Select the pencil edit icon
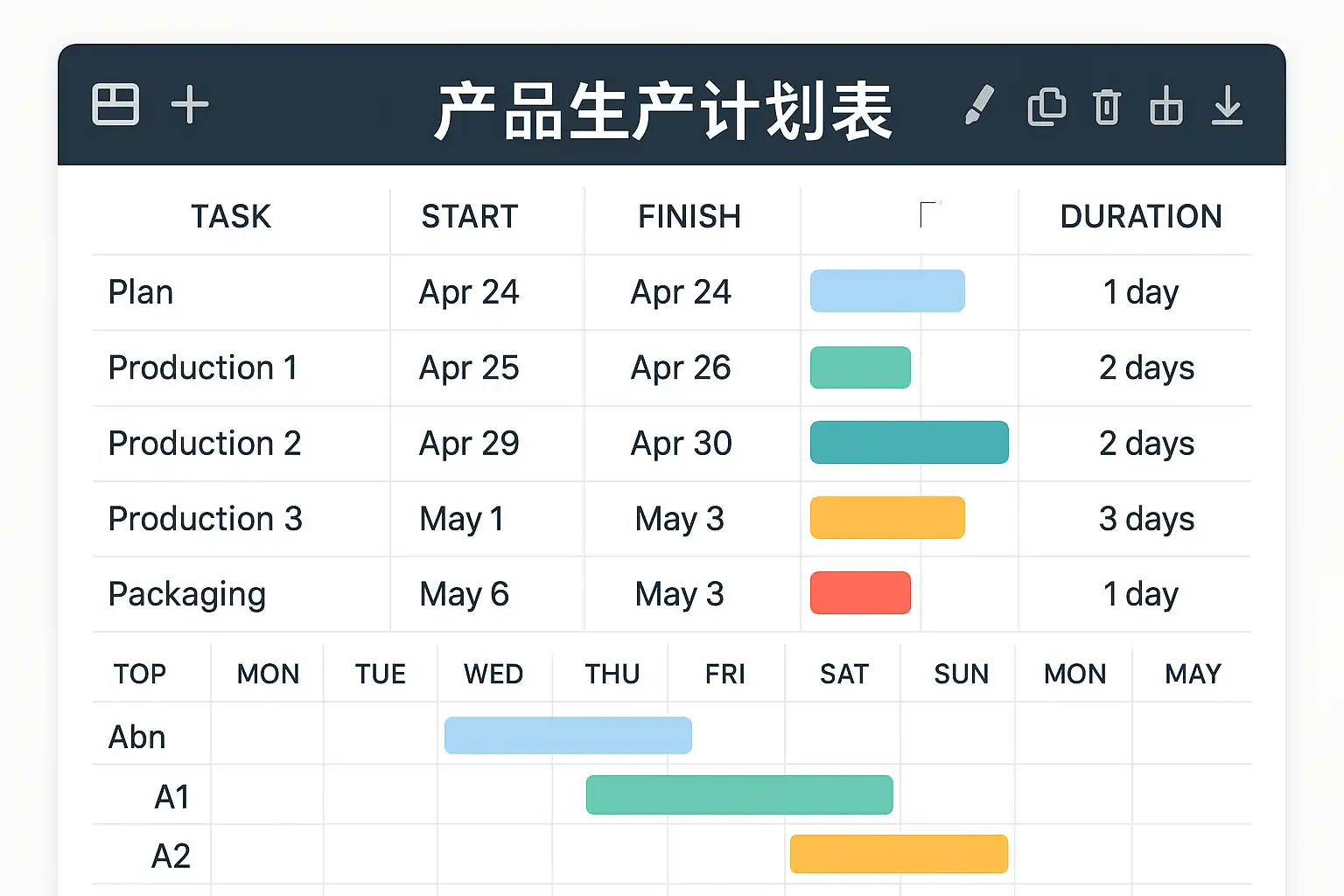Viewport: 1344px width, 896px height. pos(979,105)
